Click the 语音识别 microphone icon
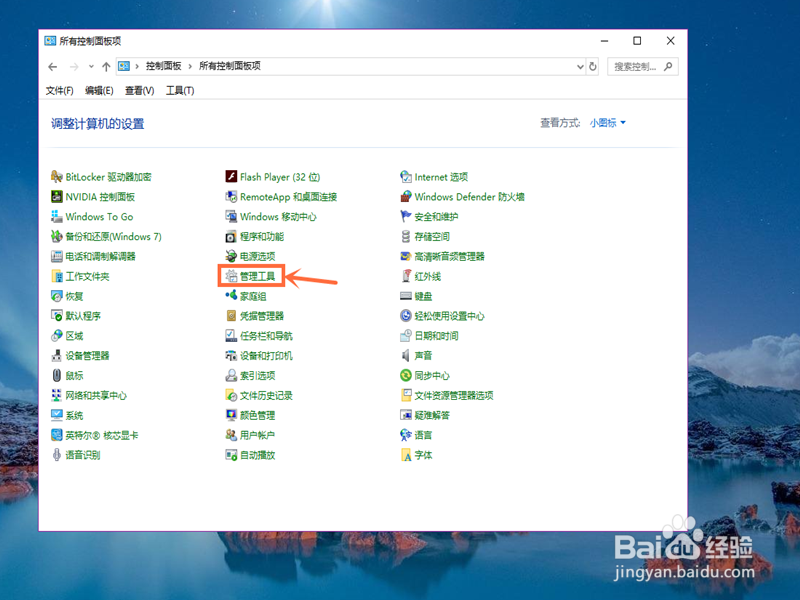The height and width of the screenshot is (600, 800). [x=57, y=455]
